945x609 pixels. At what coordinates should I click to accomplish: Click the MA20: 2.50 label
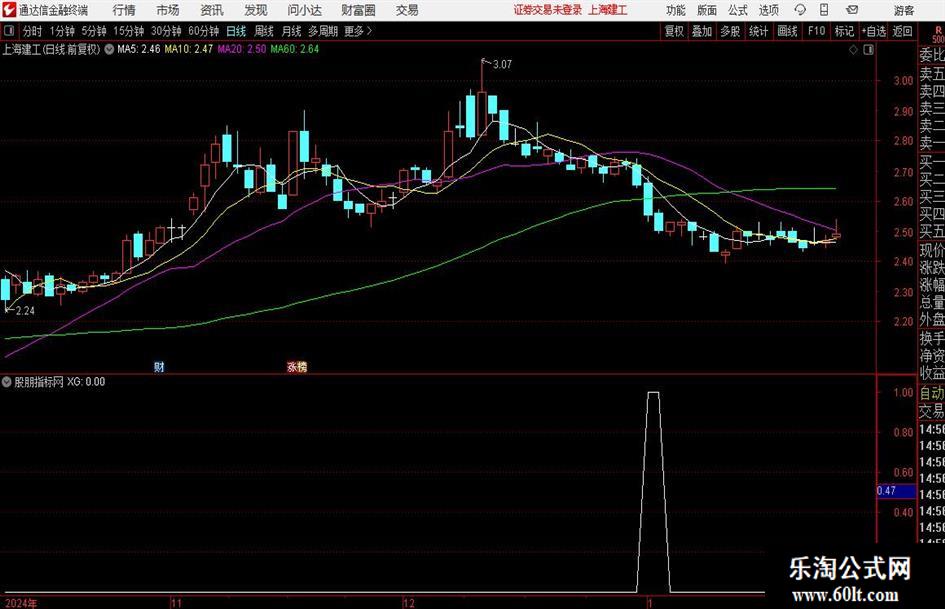click(x=242, y=49)
